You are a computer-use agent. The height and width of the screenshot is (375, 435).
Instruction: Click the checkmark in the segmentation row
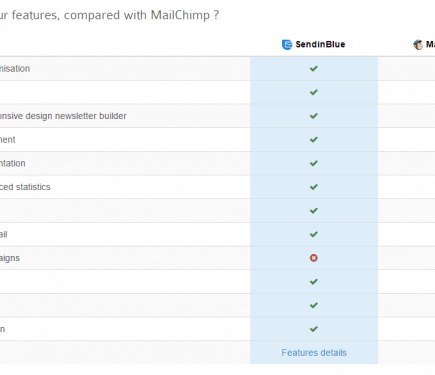(314, 163)
